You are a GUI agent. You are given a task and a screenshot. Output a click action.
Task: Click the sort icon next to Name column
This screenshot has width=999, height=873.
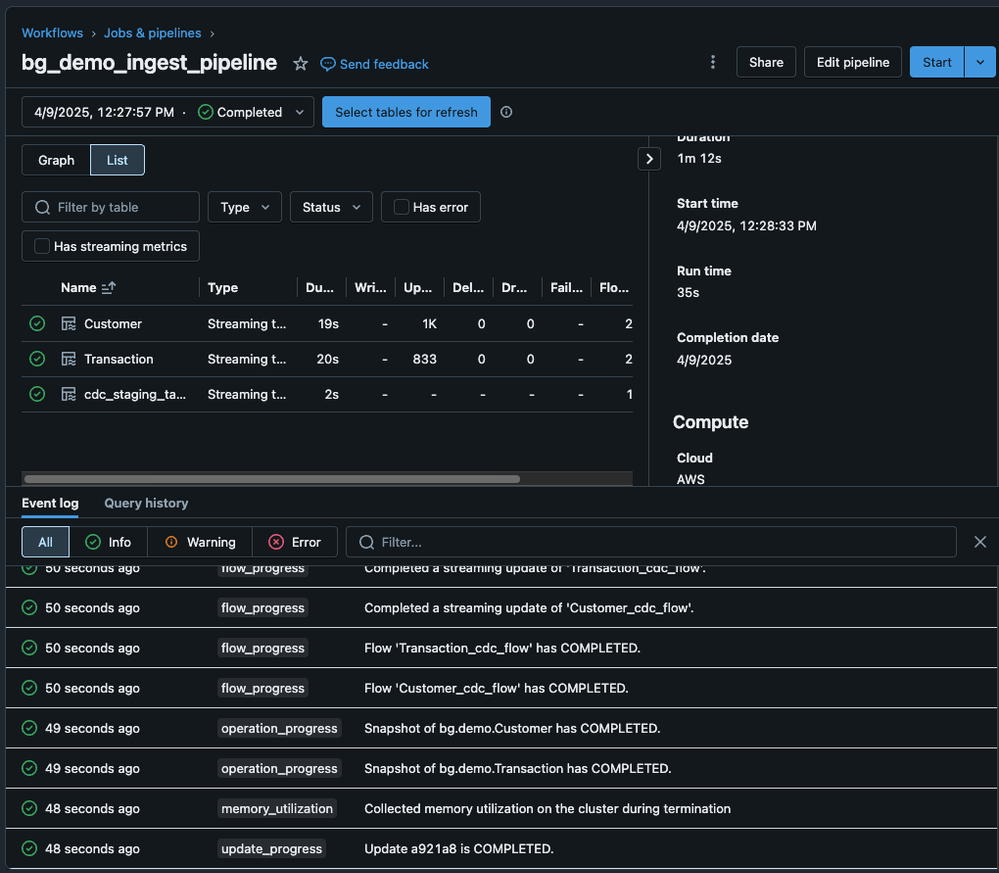coord(108,288)
